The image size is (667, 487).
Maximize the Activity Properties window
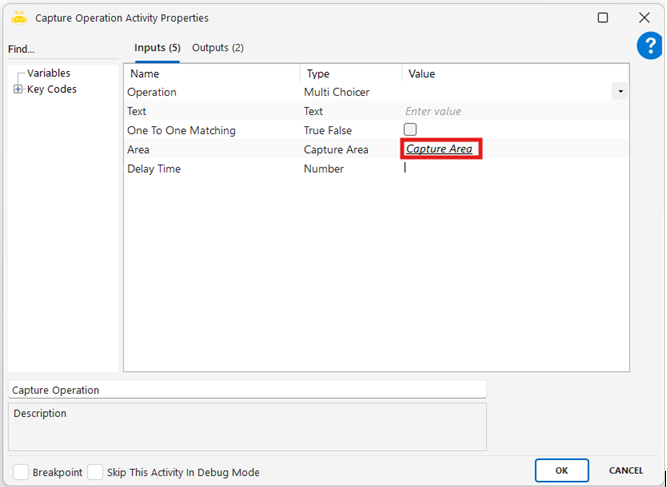pyautogui.click(x=602, y=17)
